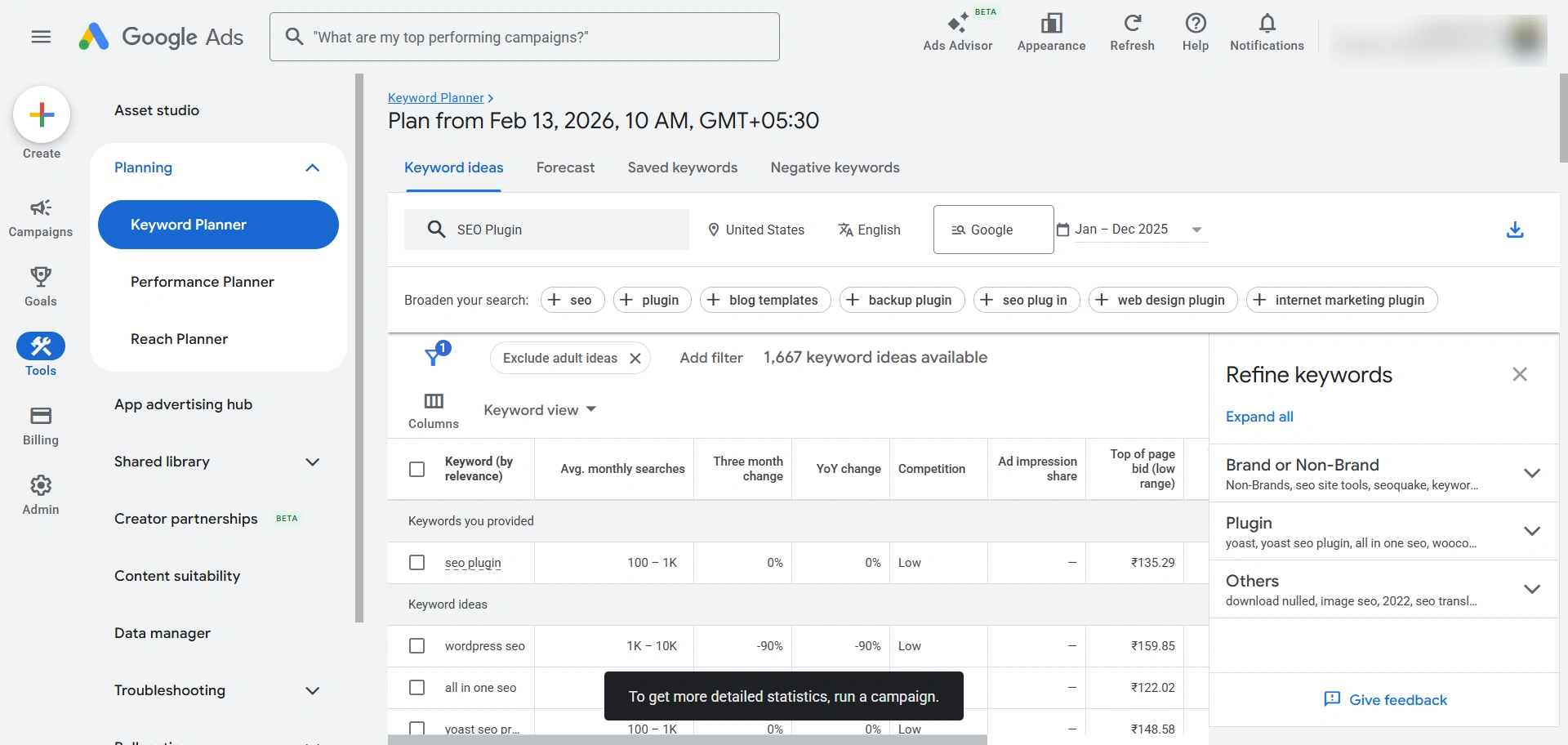The image size is (1568, 745).
Task: View Notifications bell
Action: pos(1267,33)
